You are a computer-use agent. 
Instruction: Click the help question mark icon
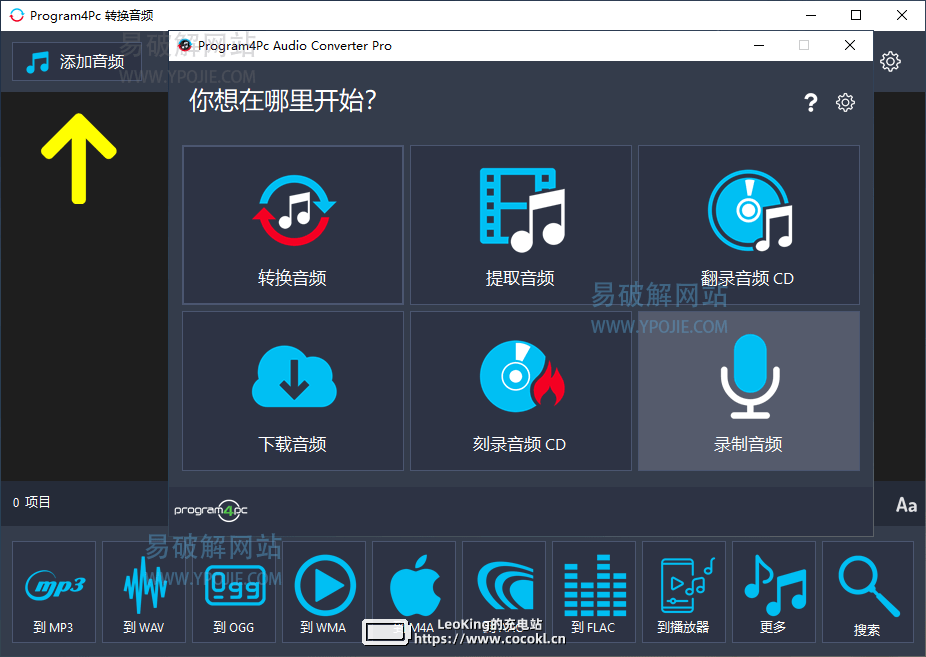click(x=810, y=102)
